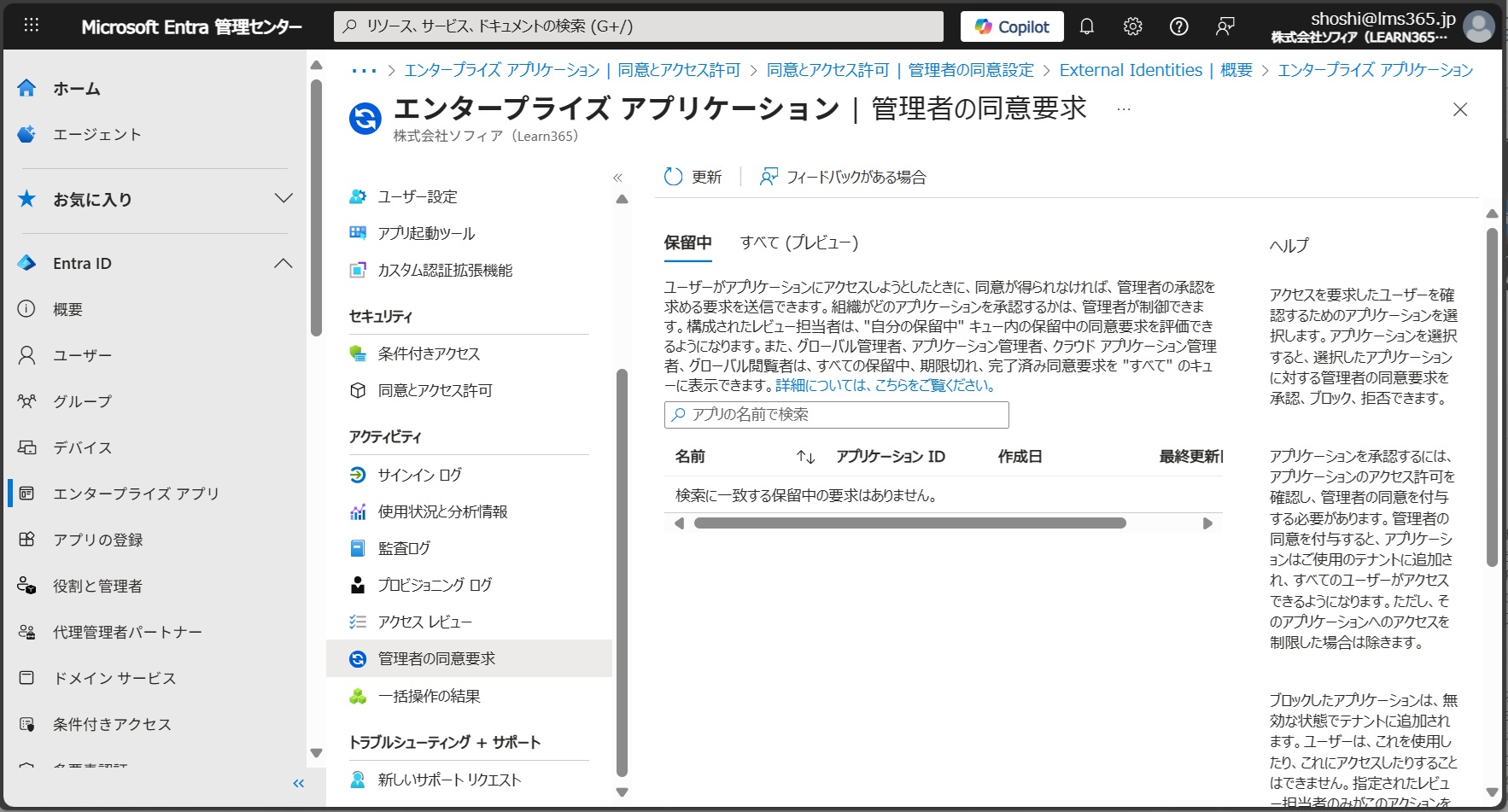Open the notifications bell

point(1087,26)
